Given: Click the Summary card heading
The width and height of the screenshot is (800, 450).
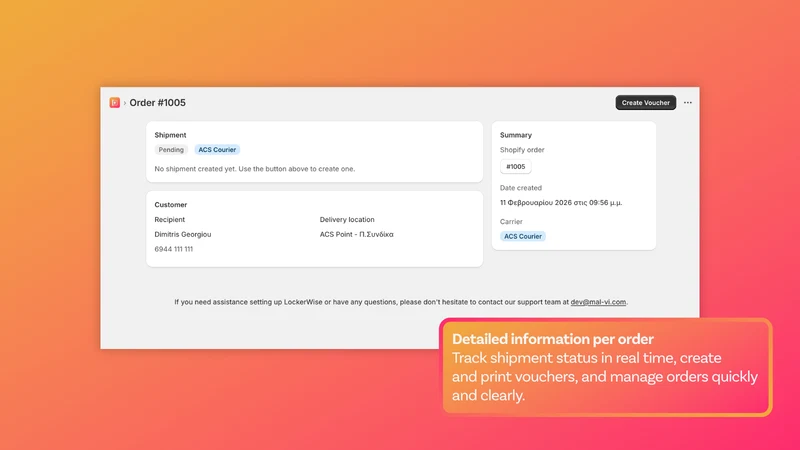Looking at the screenshot, I should click(x=516, y=135).
